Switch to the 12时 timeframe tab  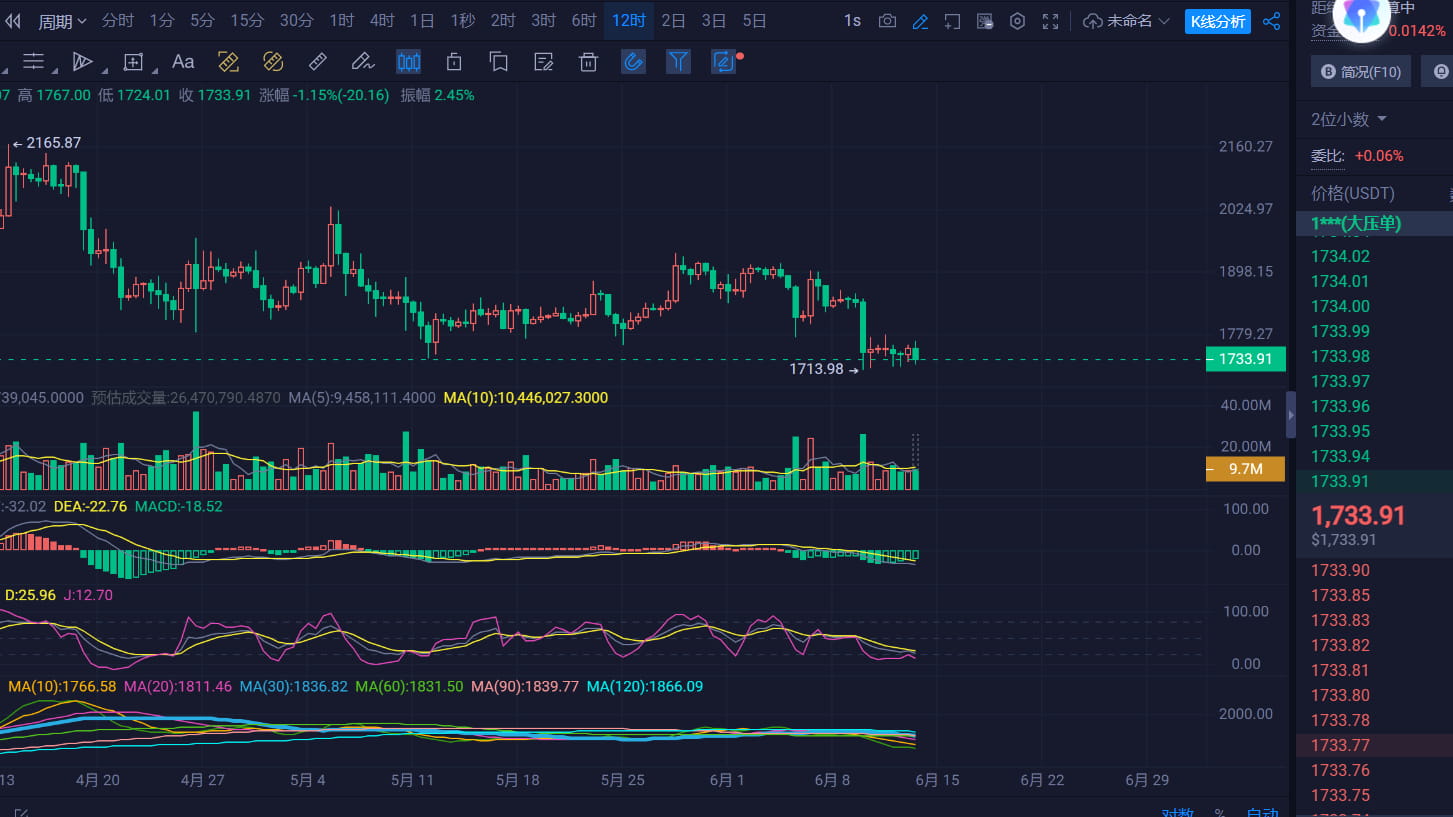pyautogui.click(x=628, y=20)
